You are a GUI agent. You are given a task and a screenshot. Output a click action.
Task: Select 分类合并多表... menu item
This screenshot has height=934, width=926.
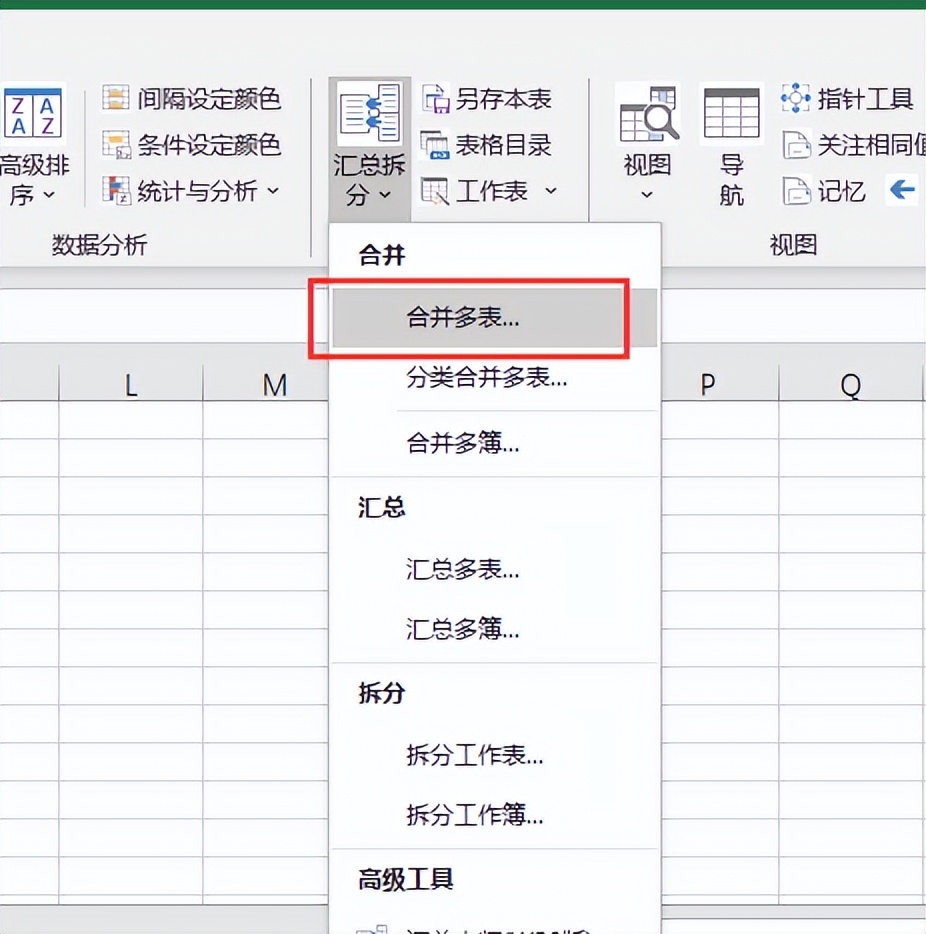point(487,378)
